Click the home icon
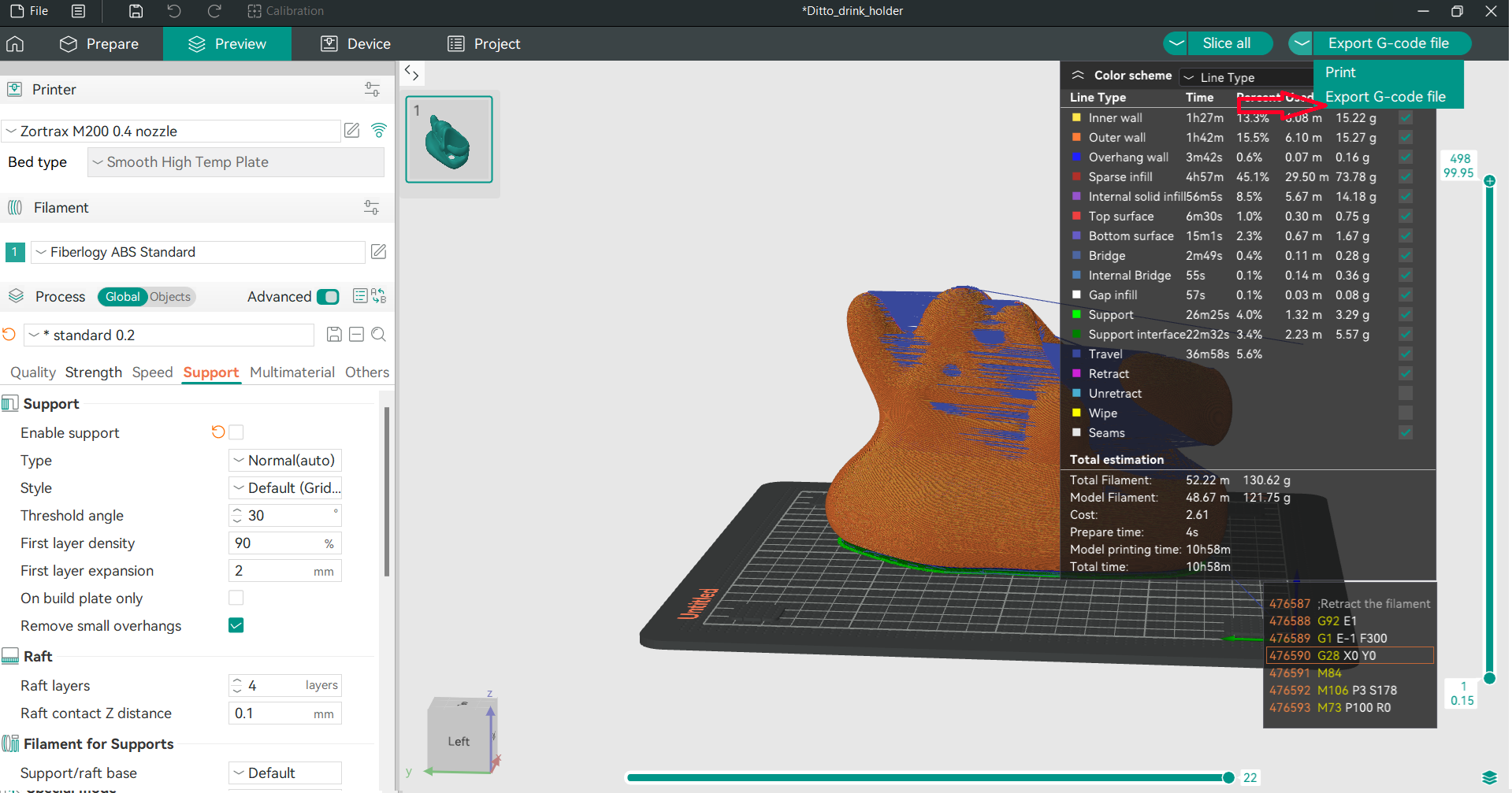This screenshot has height=793, width=1512. (15, 43)
